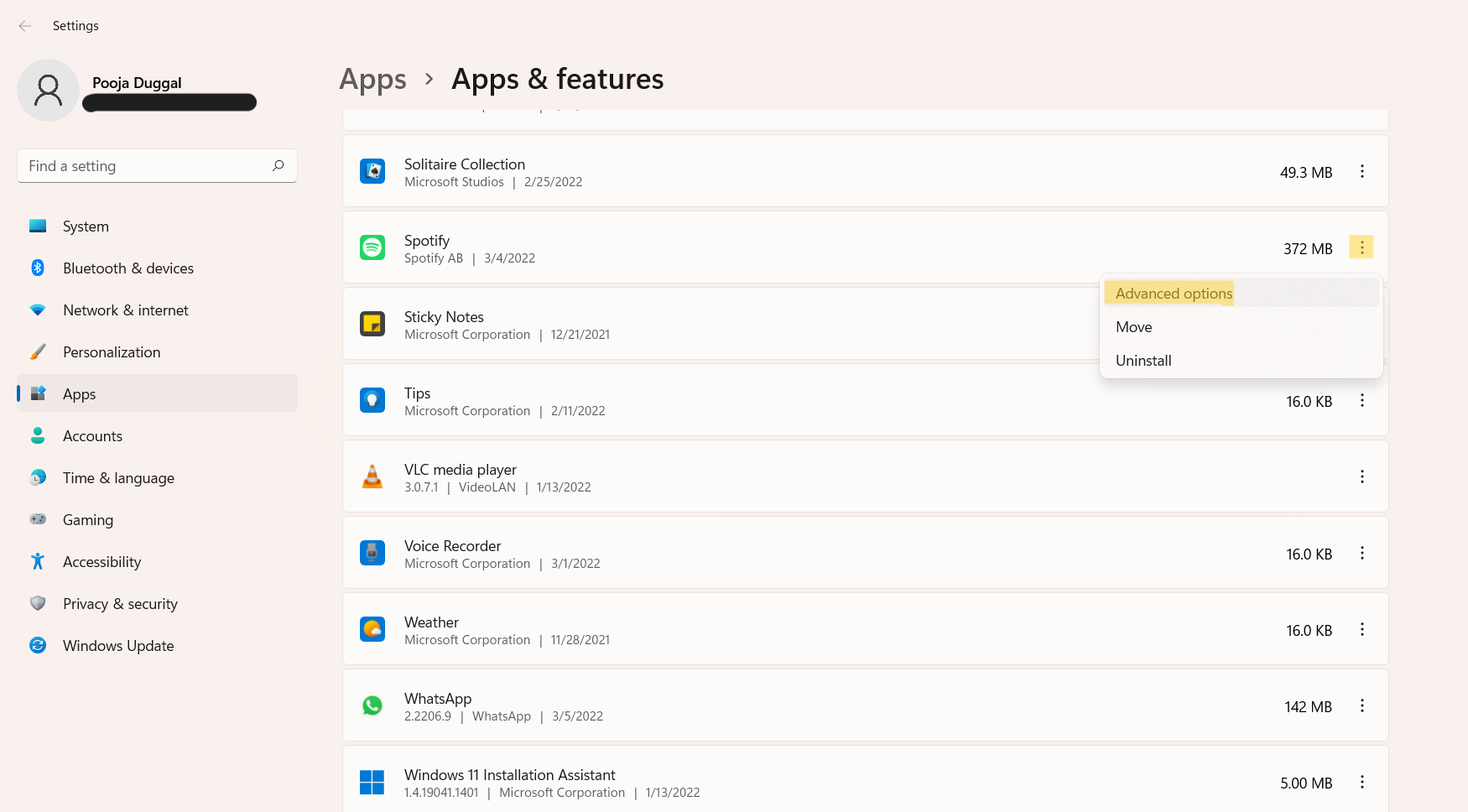Open the three-dot menu for Tips
1468x812 pixels.
point(1361,401)
